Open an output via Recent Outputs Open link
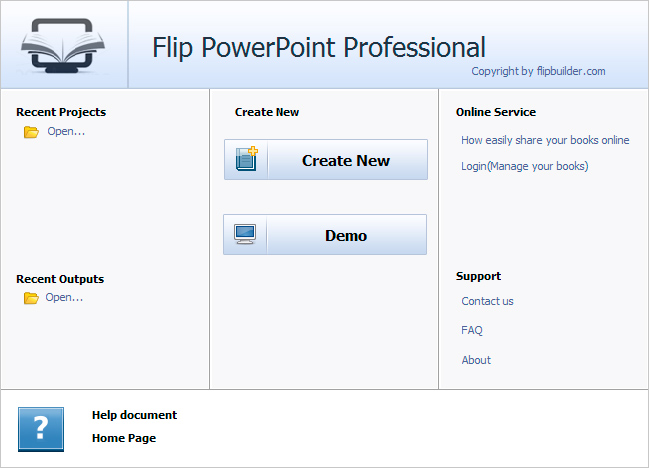The image size is (649, 468). [65, 297]
